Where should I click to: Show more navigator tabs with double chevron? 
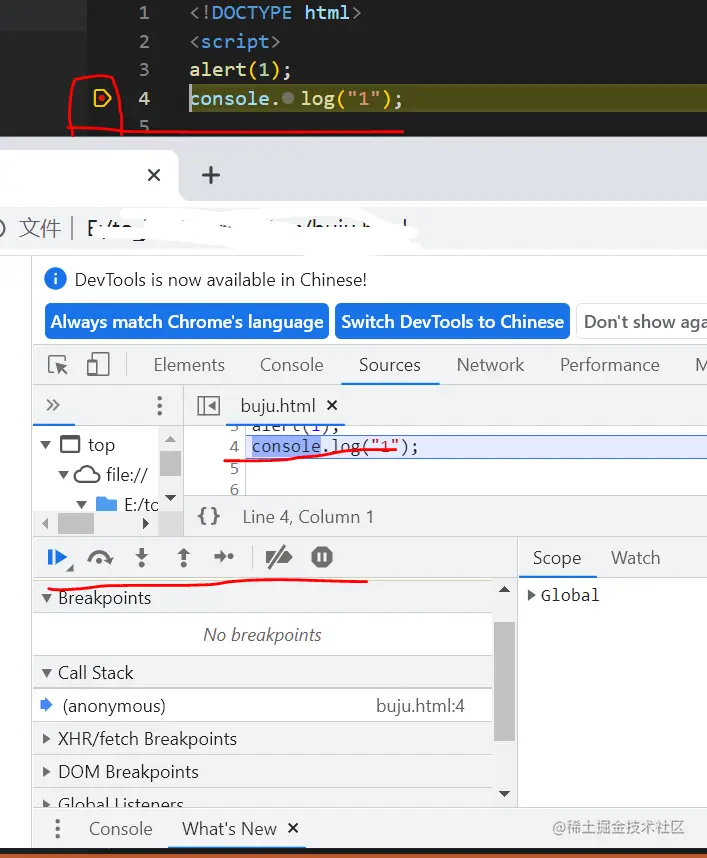(x=53, y=405)
